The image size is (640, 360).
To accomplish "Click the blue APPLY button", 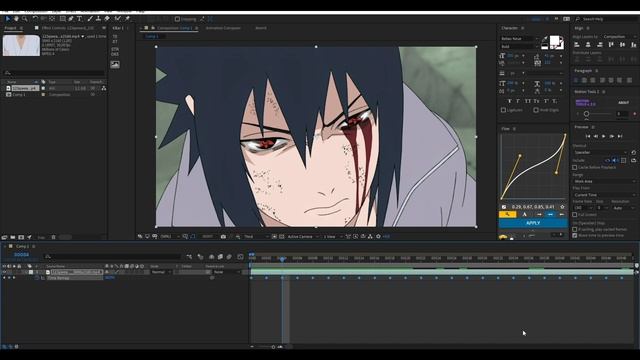I will pos(533,223).
